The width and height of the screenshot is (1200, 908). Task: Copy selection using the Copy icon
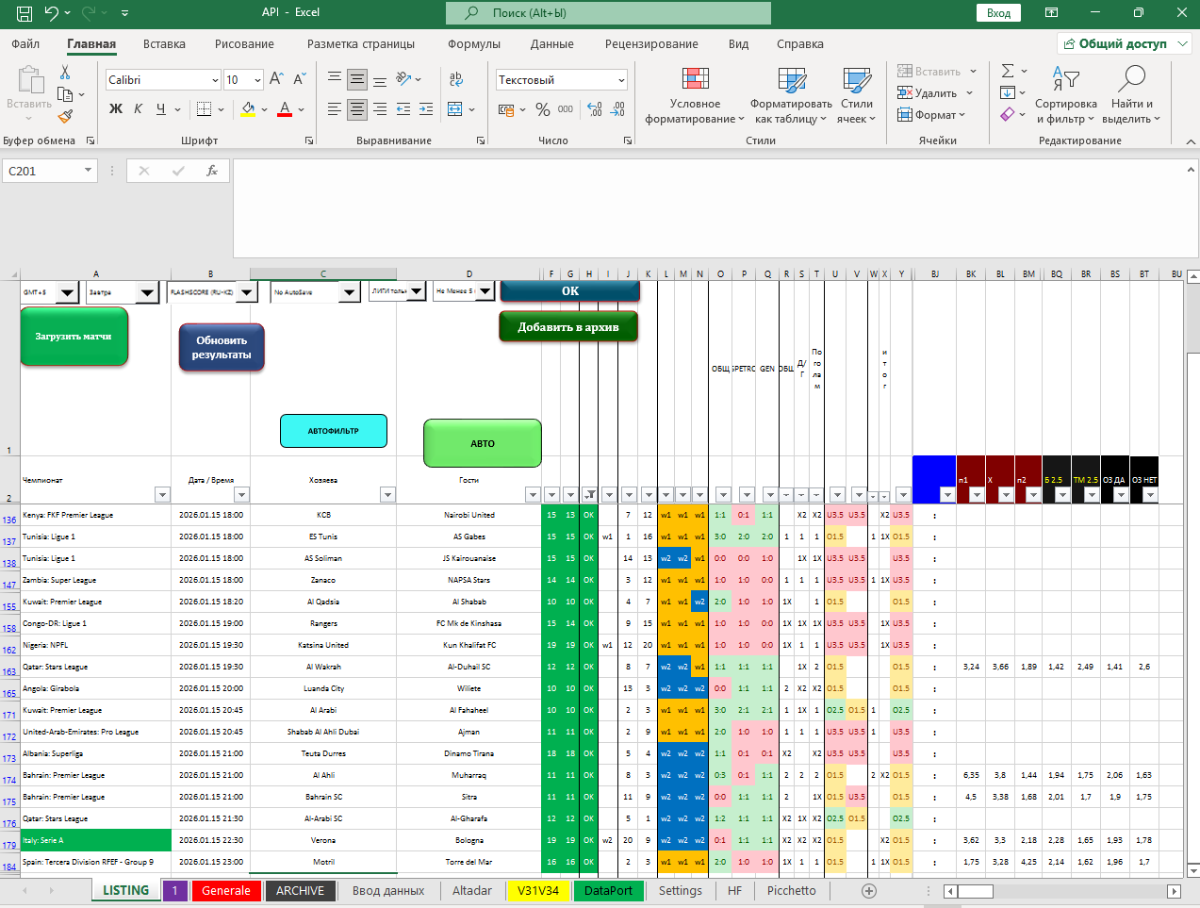pyautogui.click(x=65, y=95)
